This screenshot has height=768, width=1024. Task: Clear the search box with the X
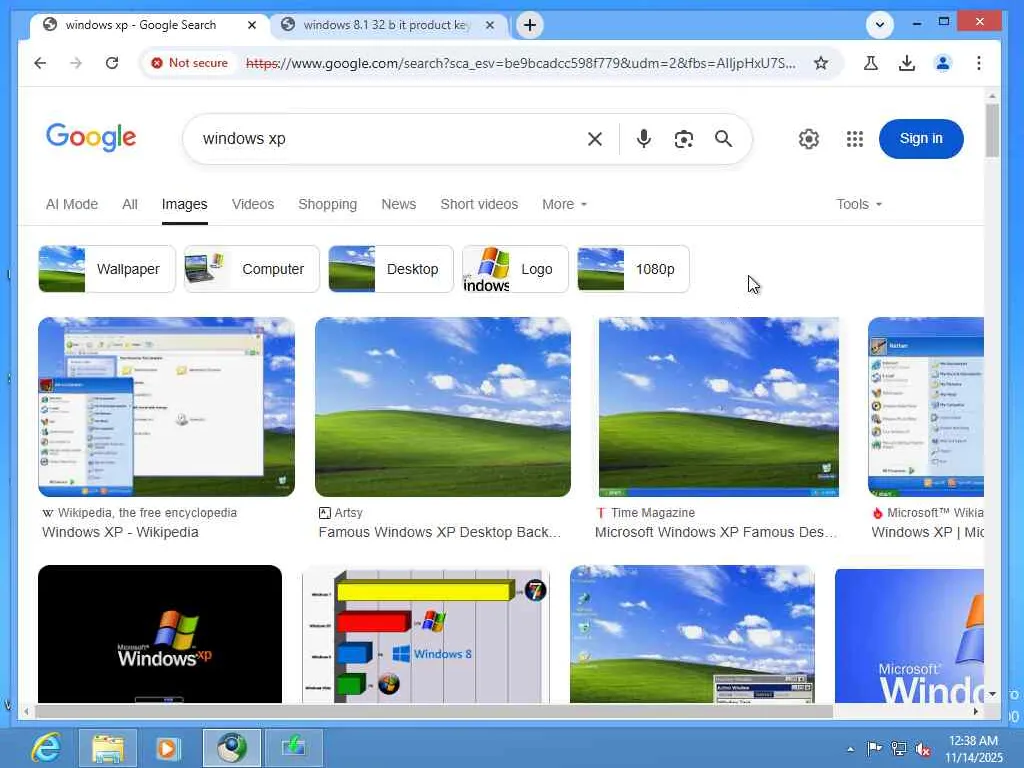point(594,139)
